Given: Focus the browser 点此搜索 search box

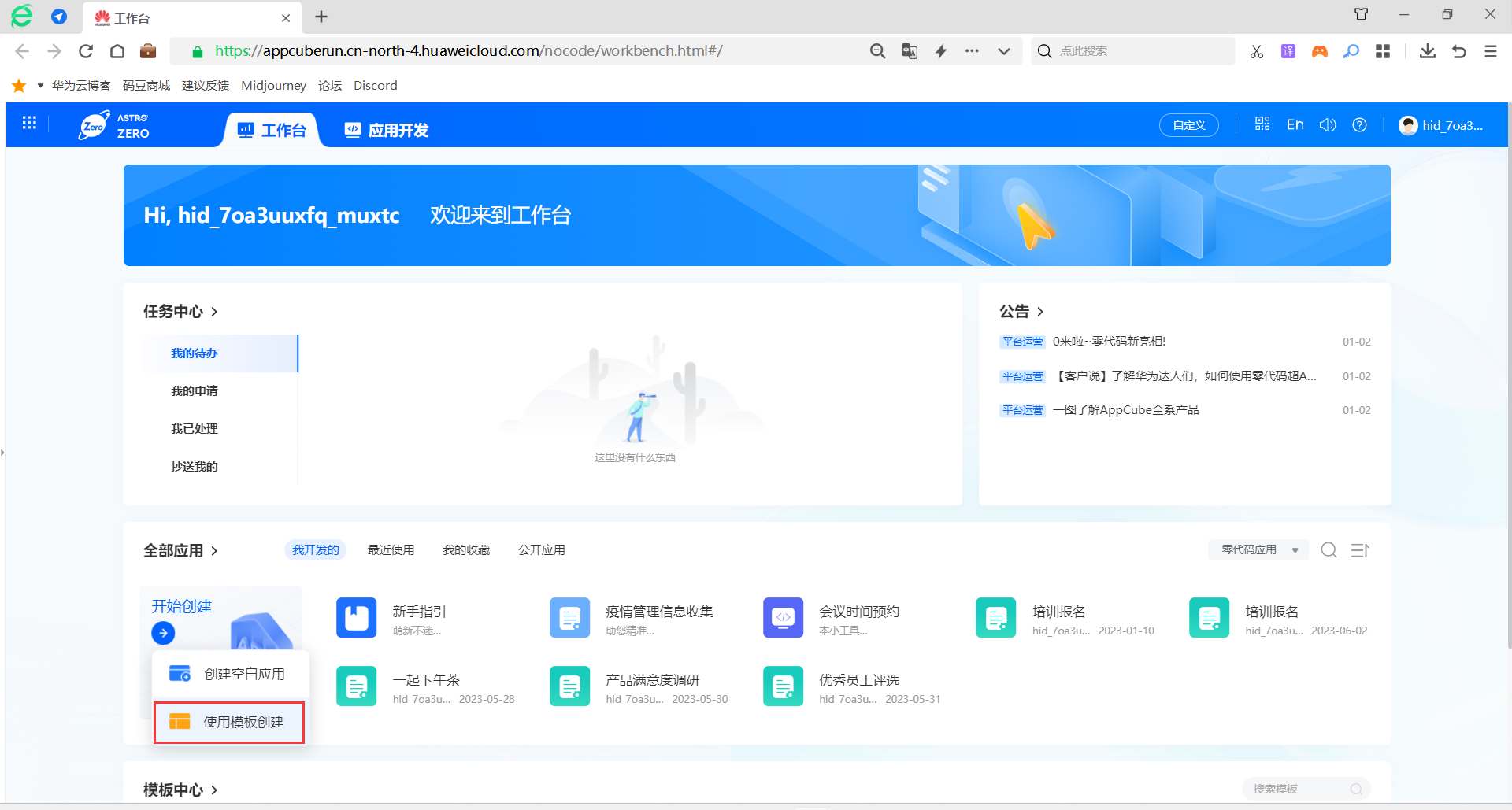Looking at the screenshot, I should click(1133, 51).
